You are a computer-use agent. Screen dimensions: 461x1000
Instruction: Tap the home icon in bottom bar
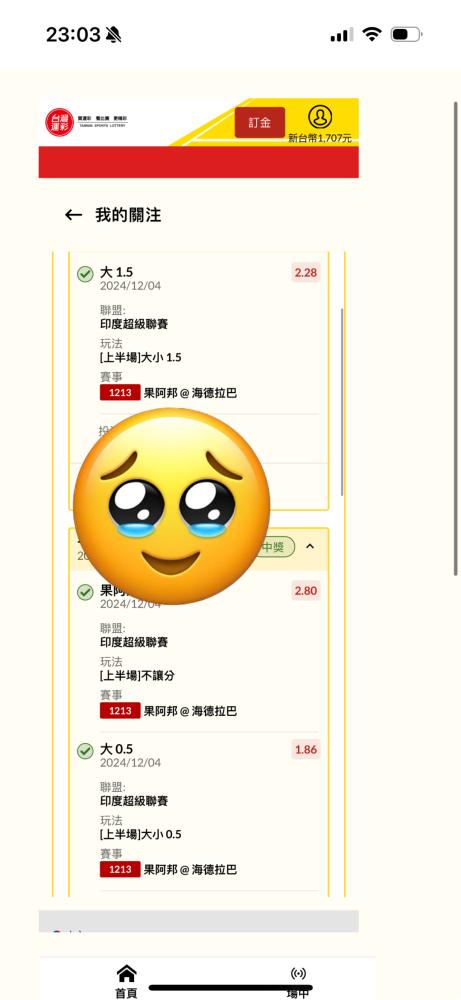[126, 973]
